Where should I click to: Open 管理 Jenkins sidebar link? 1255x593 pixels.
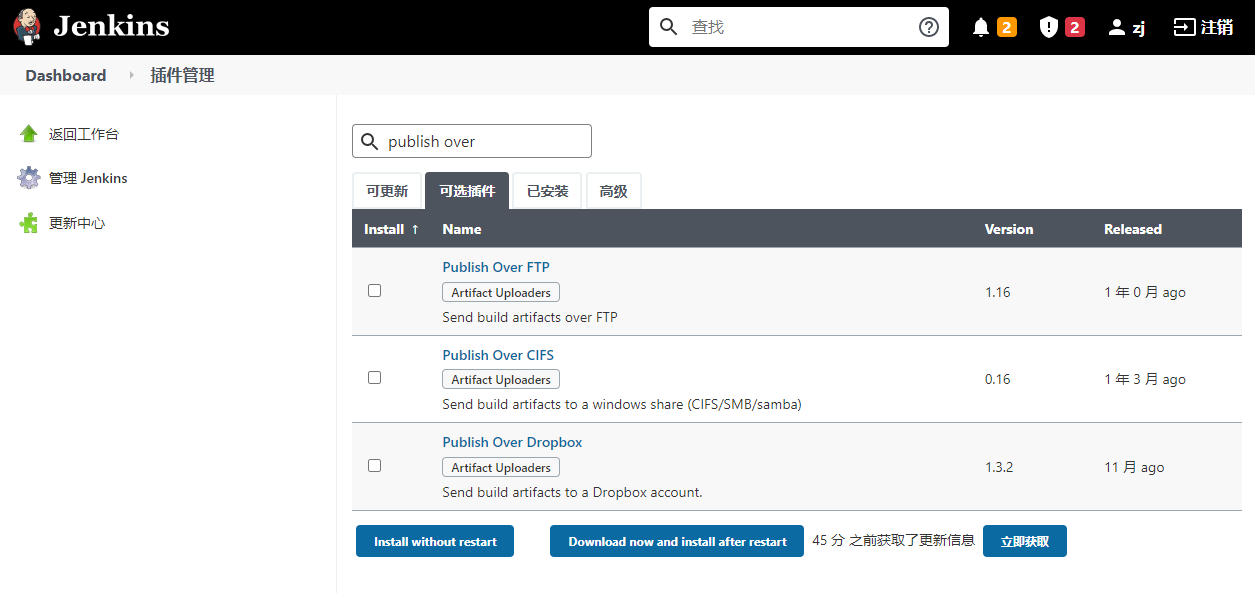click(88, 178)
